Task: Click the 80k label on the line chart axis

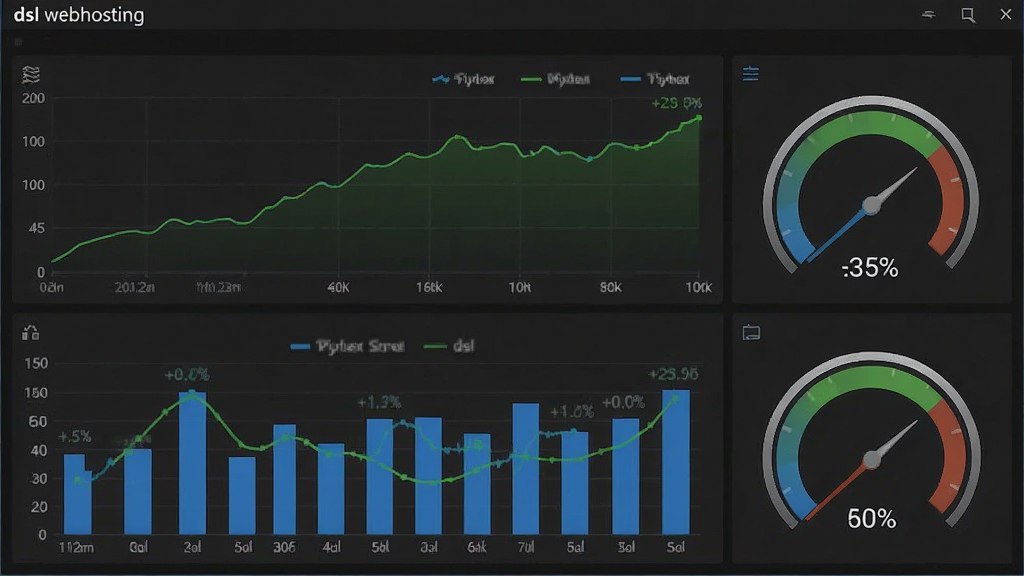Action: pyautogui.click(x=611, y=287)
